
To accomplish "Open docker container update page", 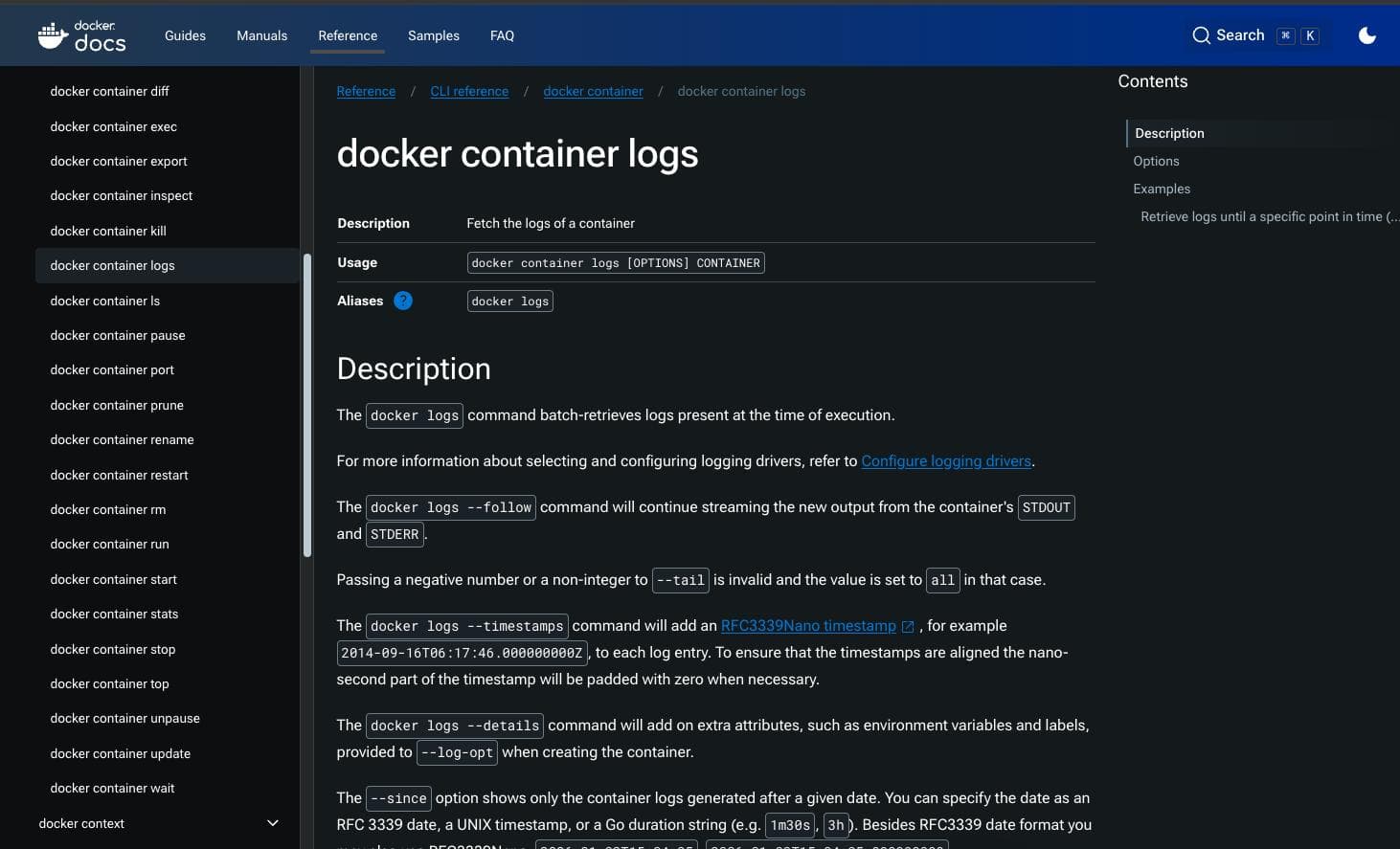I will pos(120,753).
